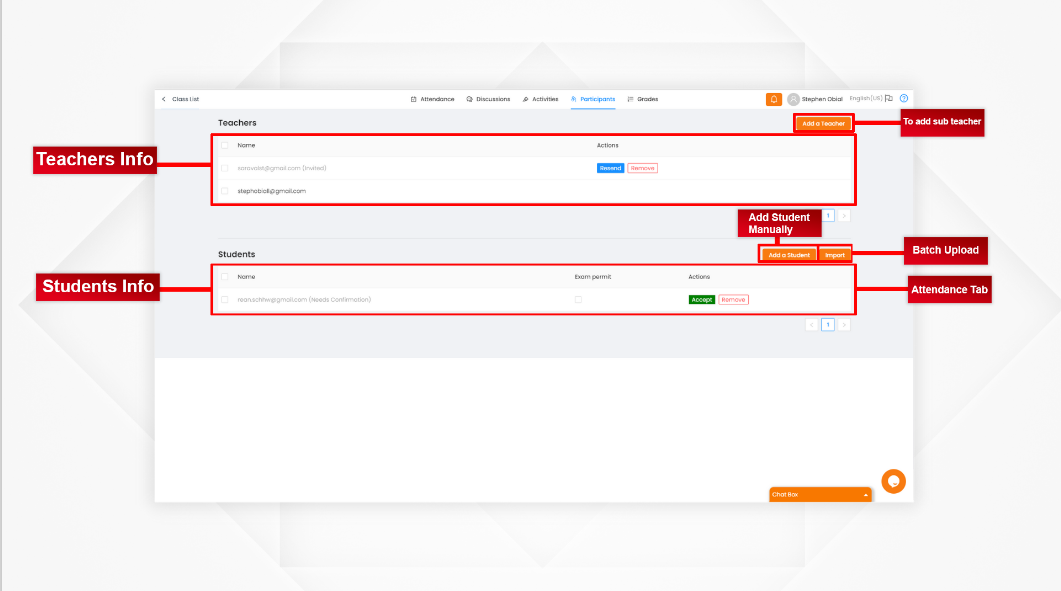Click next page arrow under Students

[x=843, y=324]
